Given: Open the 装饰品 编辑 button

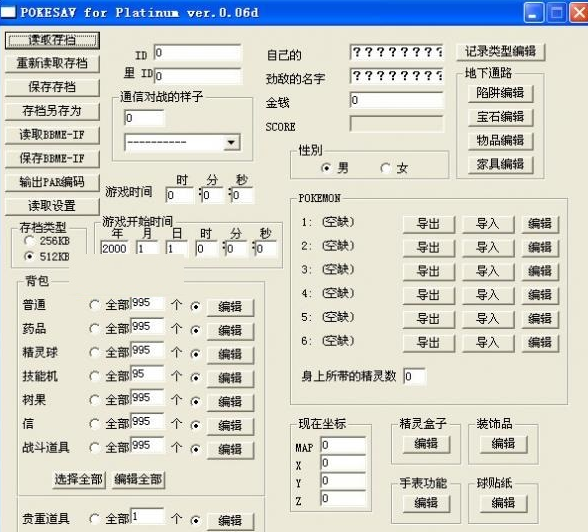Looking at the screenshot, I should [504, 444].
